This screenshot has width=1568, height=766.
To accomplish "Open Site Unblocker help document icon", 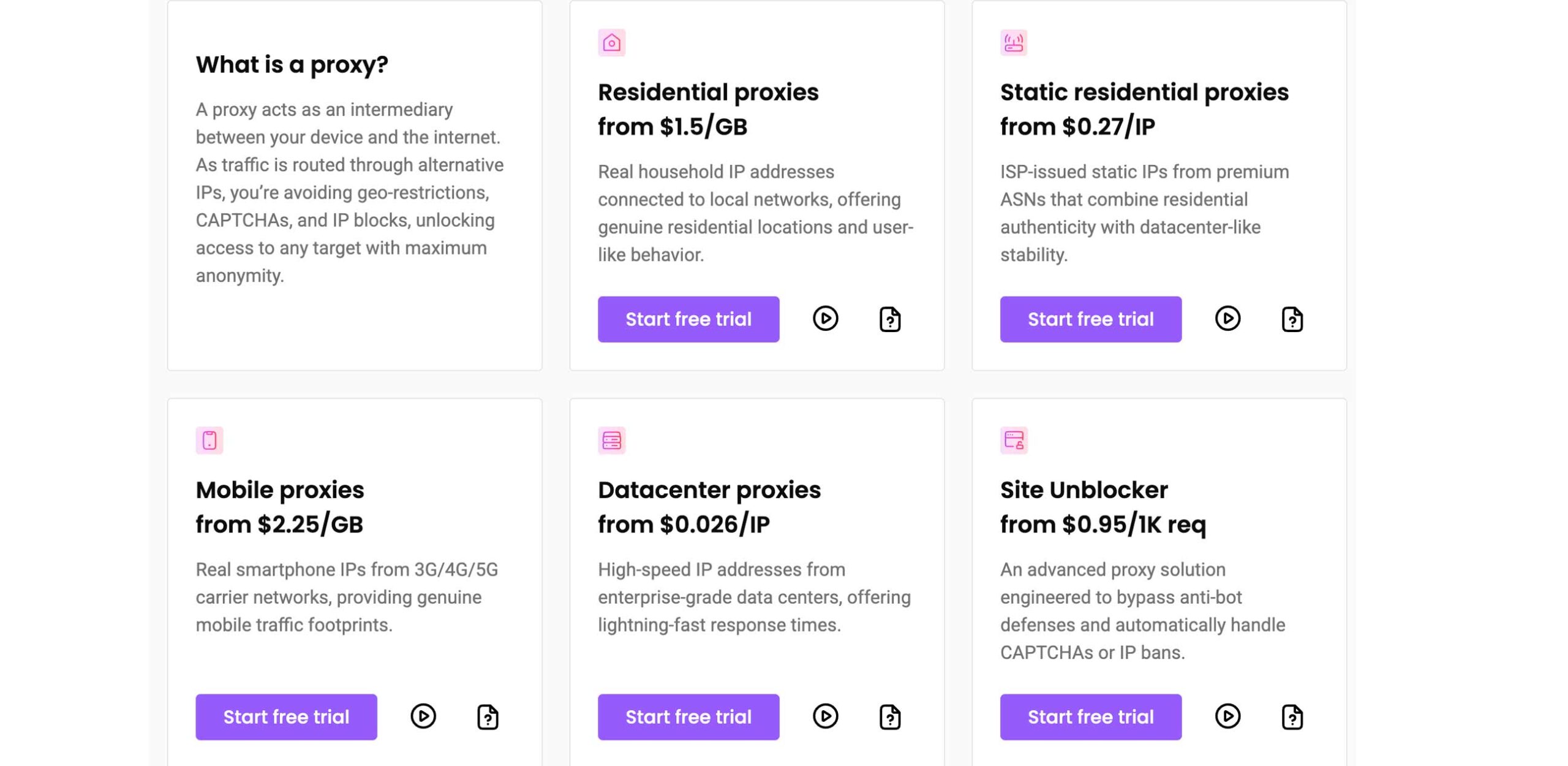I will (x=1292, y=717).
